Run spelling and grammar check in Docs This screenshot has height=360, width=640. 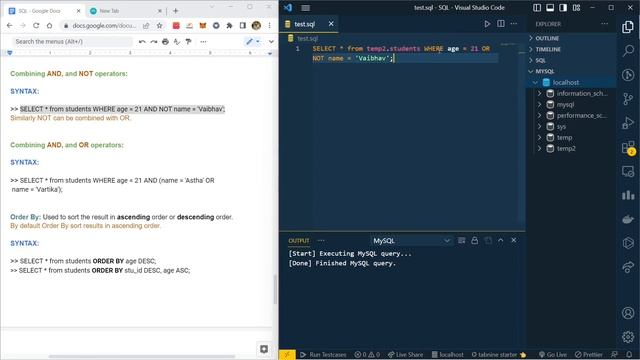[x=177, y=42]
